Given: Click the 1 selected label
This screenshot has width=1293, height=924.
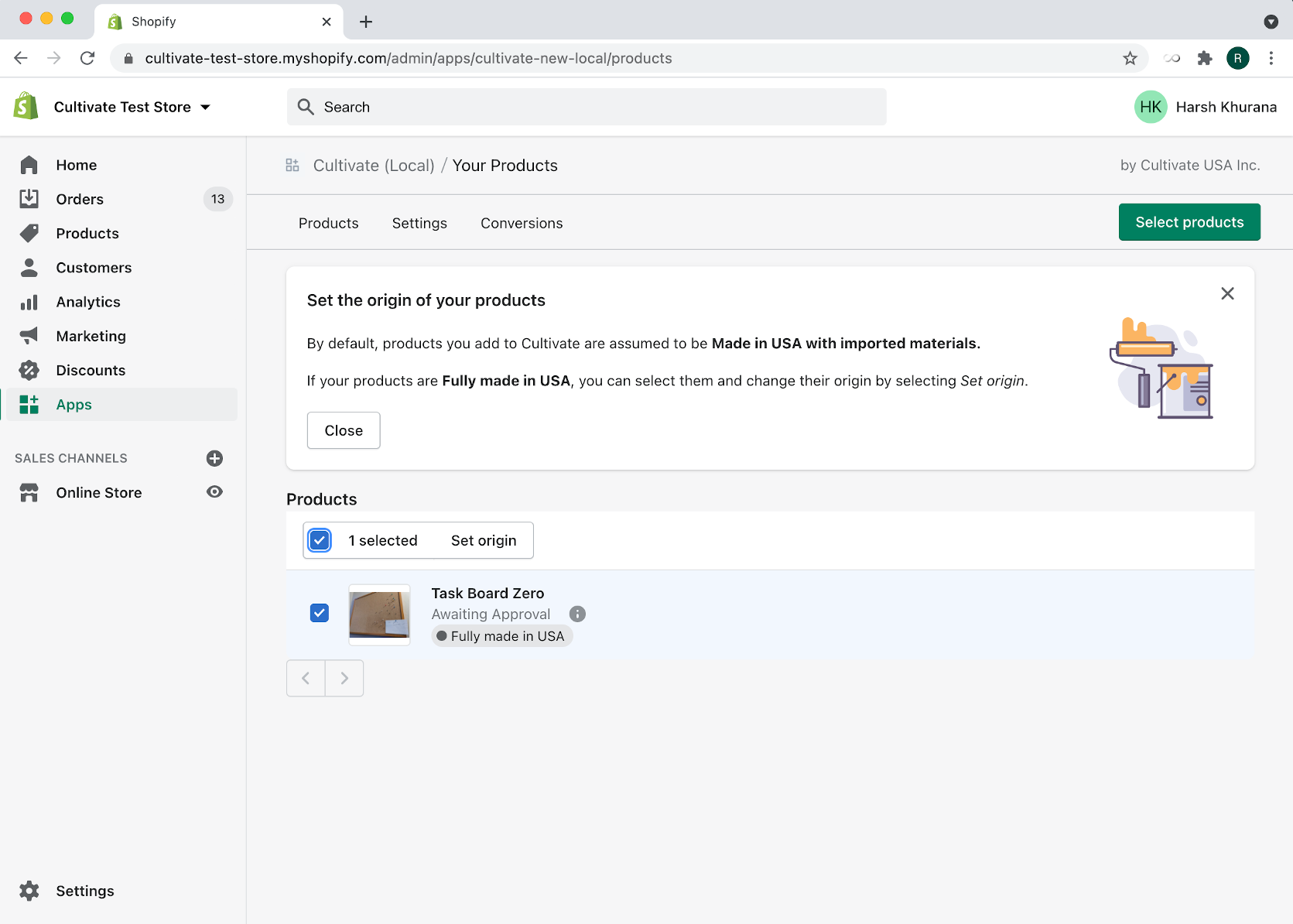Looking at the screenshot, I should click(383, 540).
